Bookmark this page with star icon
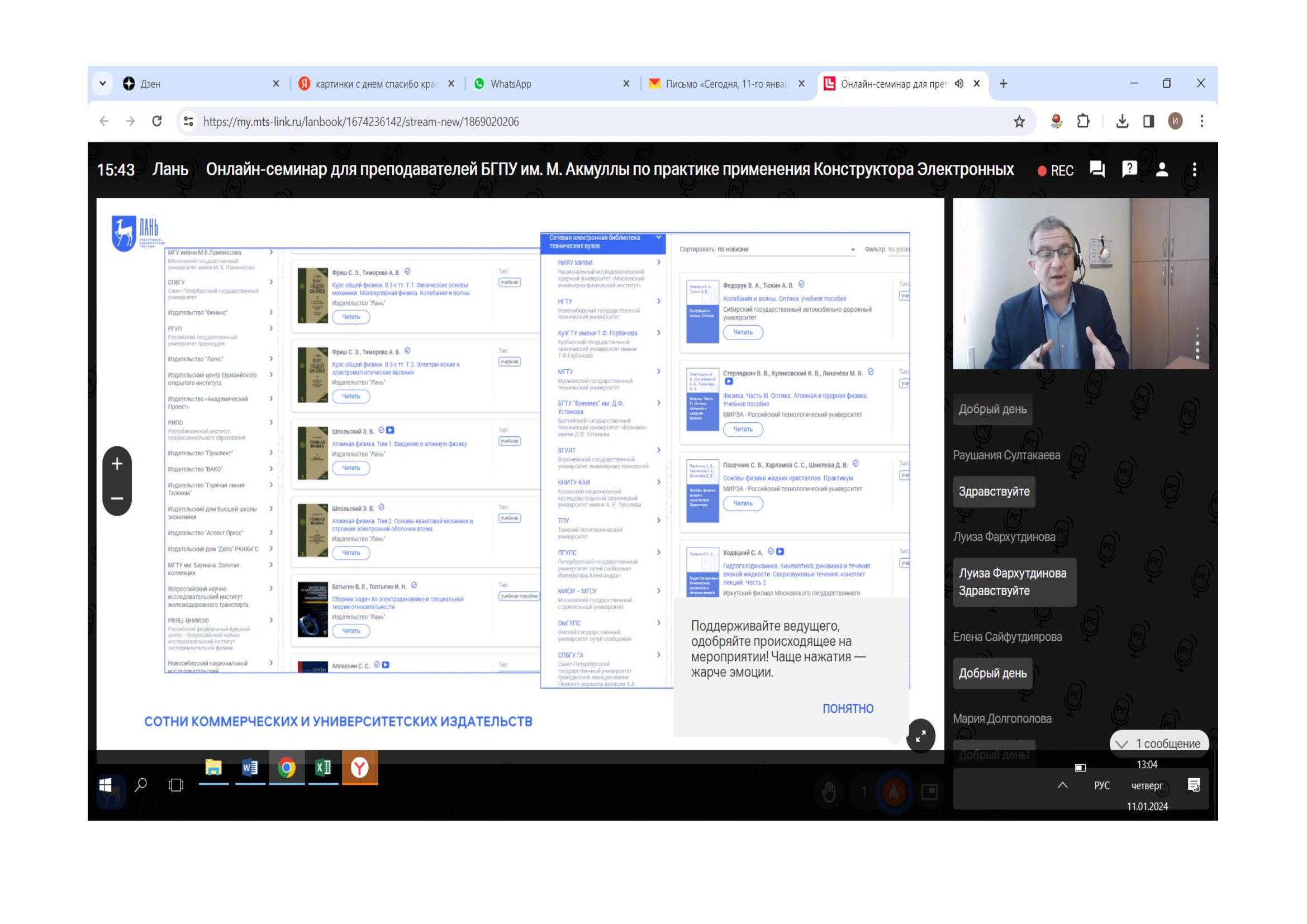Screen dimensions: 1307x924 click(1019, 121)
